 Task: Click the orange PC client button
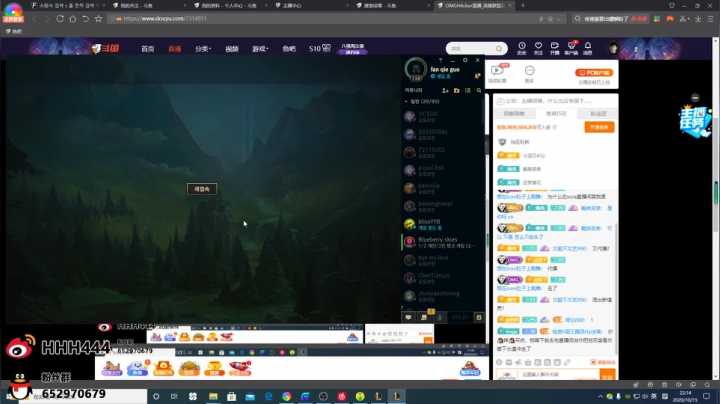point(594,73)
